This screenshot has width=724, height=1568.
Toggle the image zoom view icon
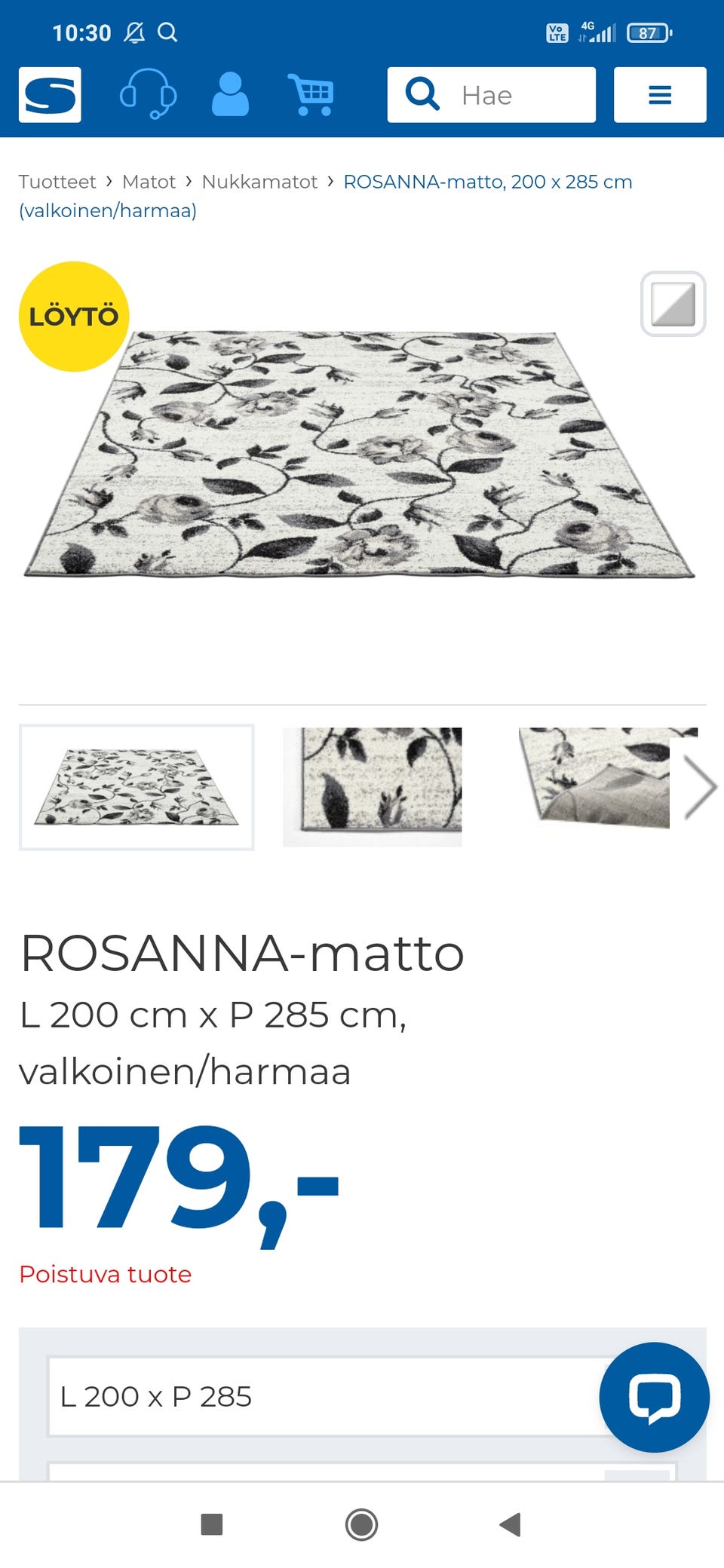click(673, 304)
